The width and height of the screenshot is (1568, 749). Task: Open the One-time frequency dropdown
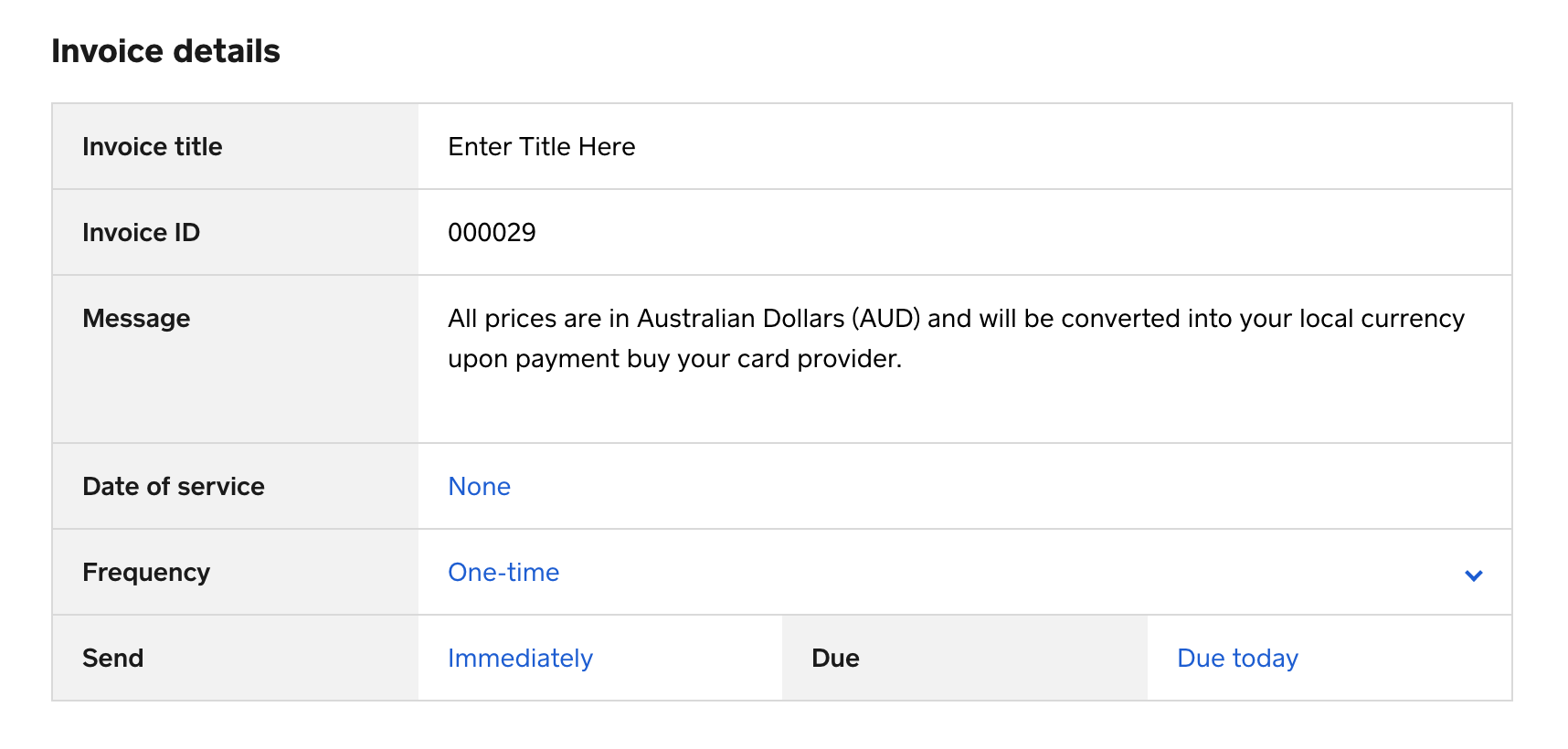[x=503, y=573]
